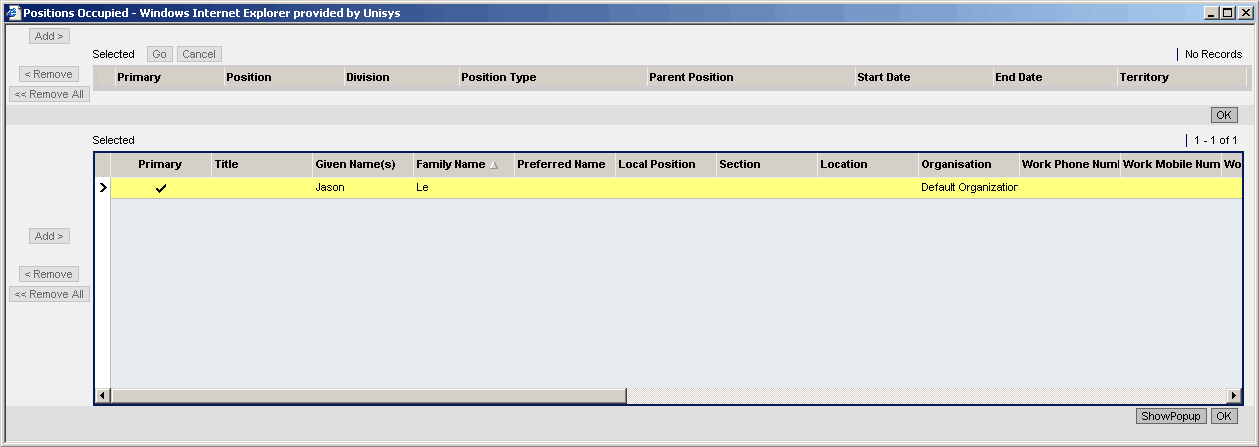Click the OK button beside ShowPopup

click(x=1224, y=417)
